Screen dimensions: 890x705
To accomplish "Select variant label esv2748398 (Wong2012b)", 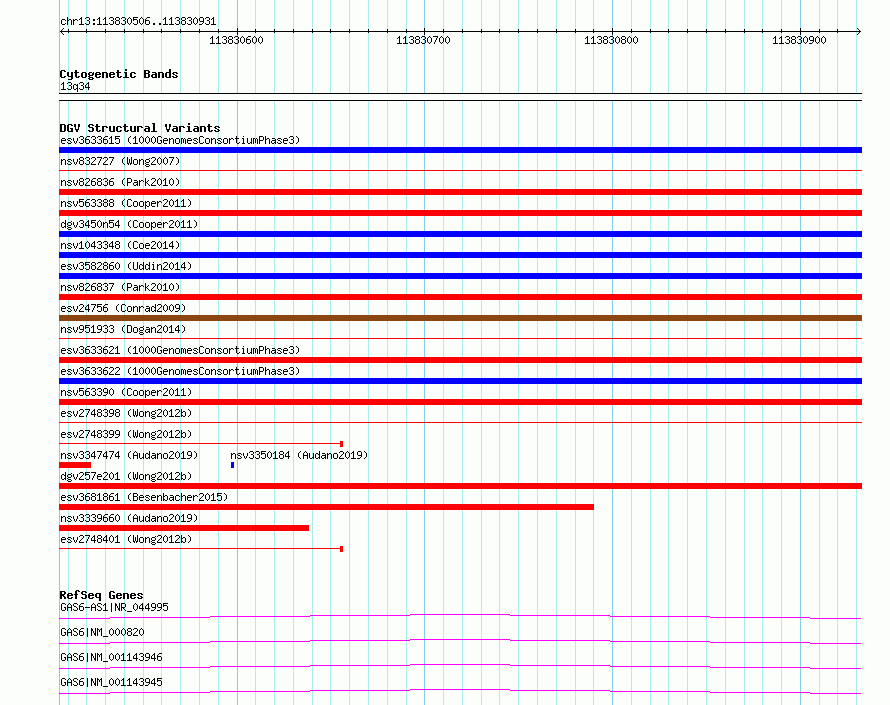I will 126,413.
